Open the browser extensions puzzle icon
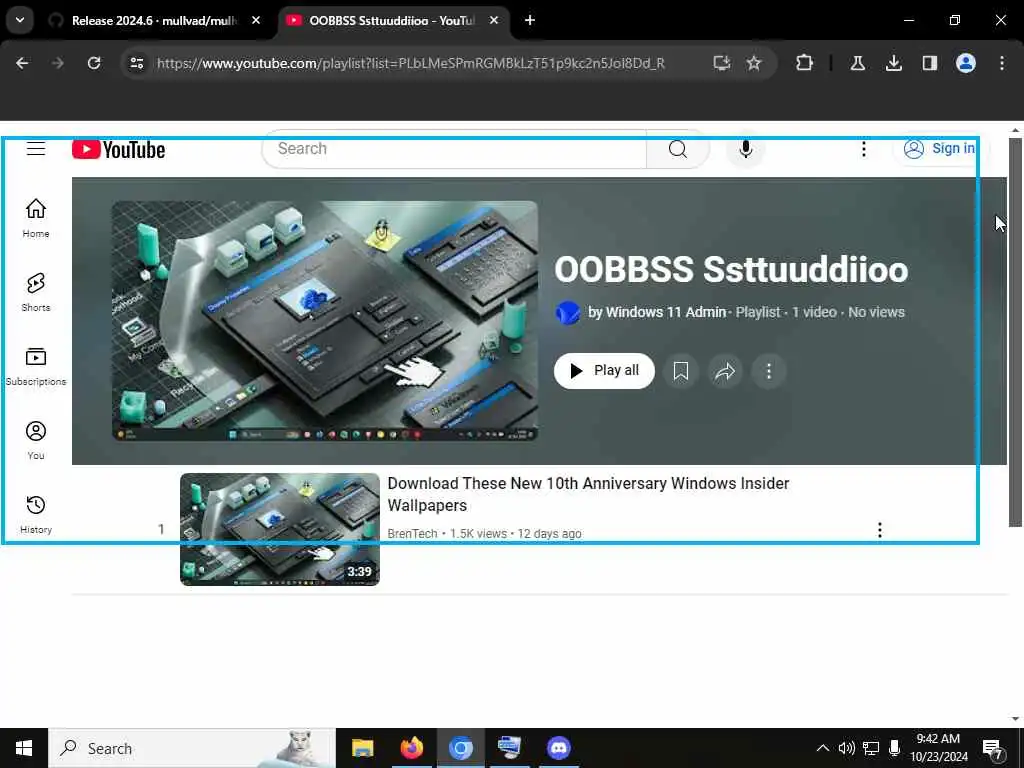 (805, 63)
